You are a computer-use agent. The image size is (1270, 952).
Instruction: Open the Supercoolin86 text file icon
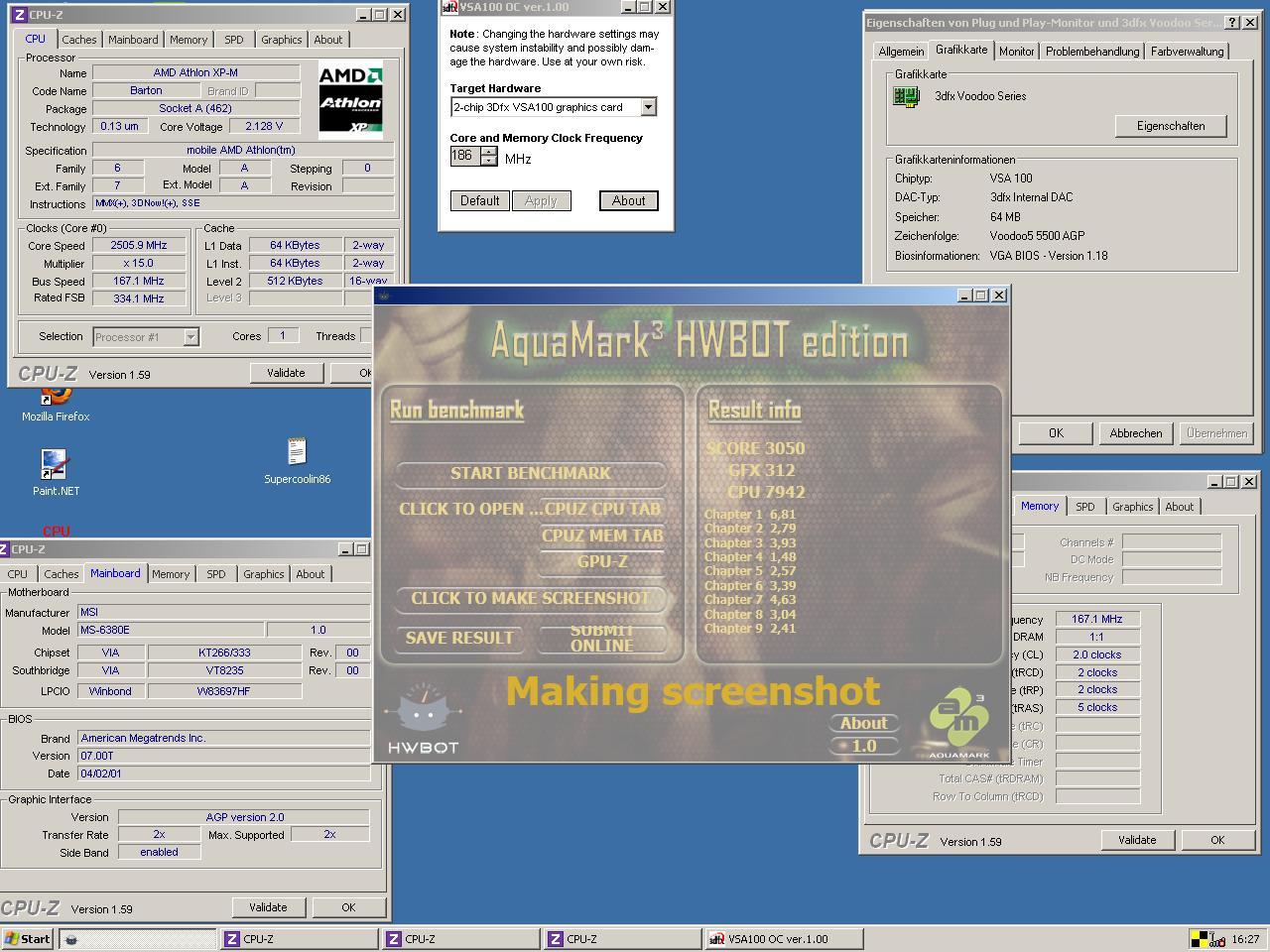297,461
